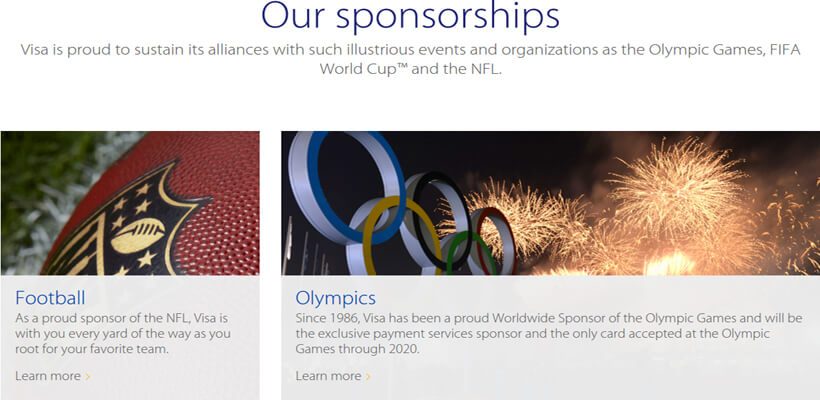Open the NFL football photo
The image size is (820, 400).
point(130,203)
